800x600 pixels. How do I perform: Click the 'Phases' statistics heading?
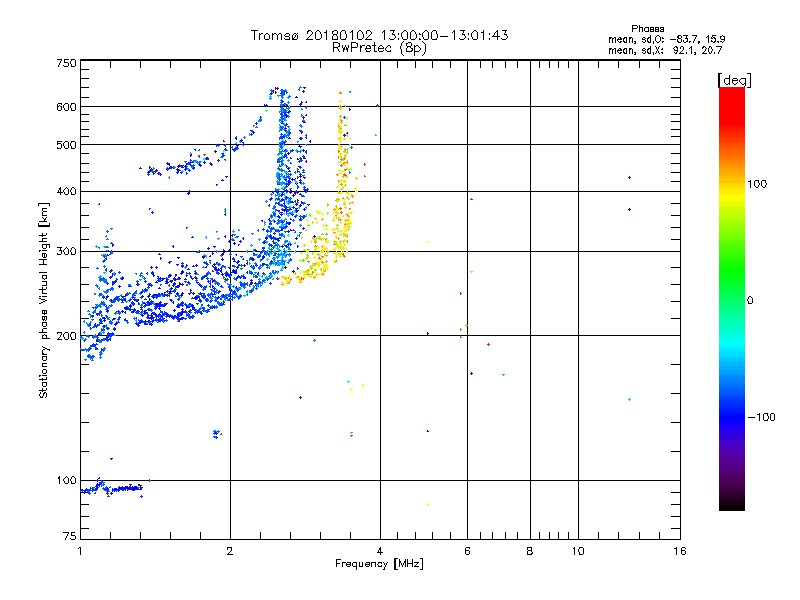tap(647, 29)
